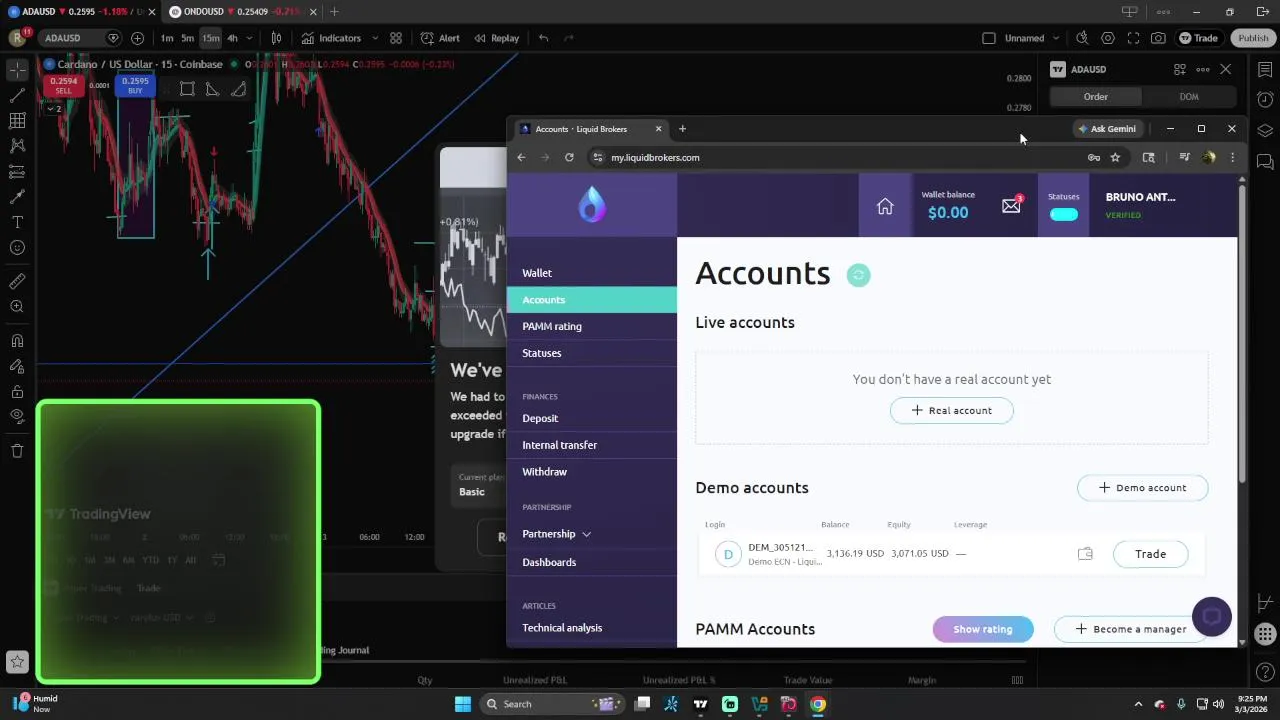Select the text annotation tool in the drawing sidebar
Image resolution: width=1280 pixels, height=720 pixels.
17,222
